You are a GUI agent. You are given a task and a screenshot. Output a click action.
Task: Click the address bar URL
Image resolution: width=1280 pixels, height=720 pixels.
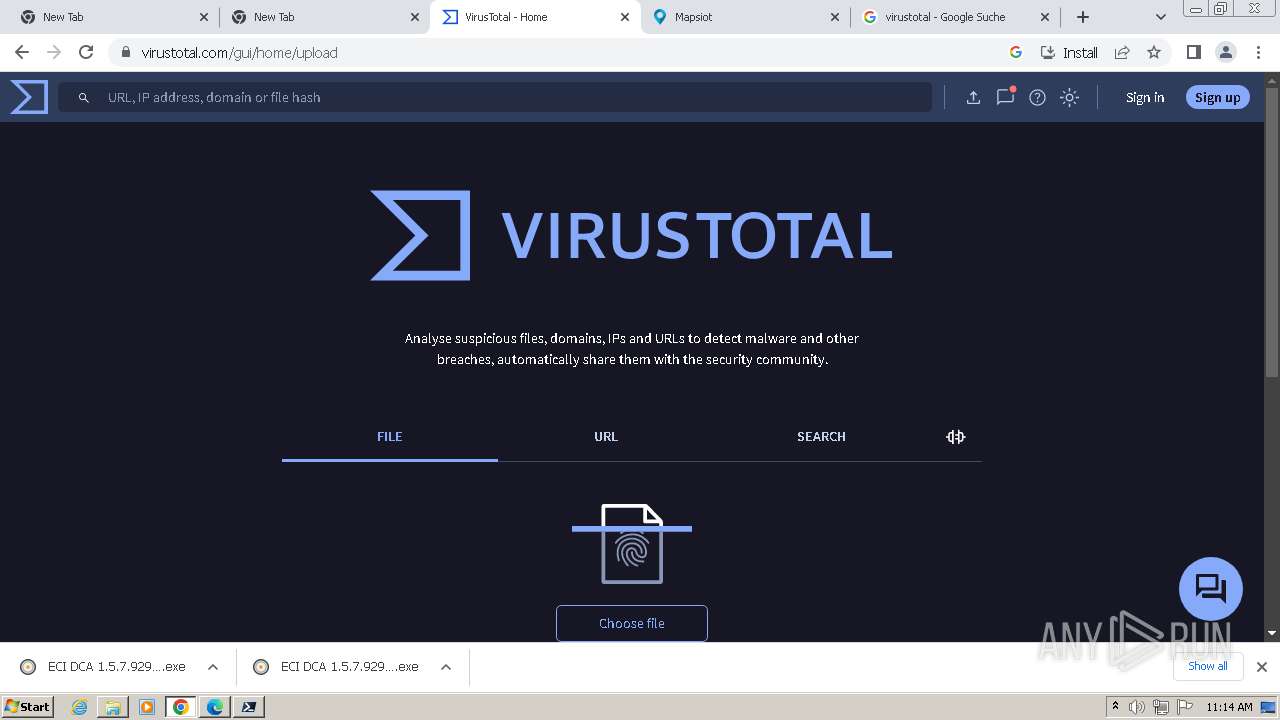[x=239, y=52]
